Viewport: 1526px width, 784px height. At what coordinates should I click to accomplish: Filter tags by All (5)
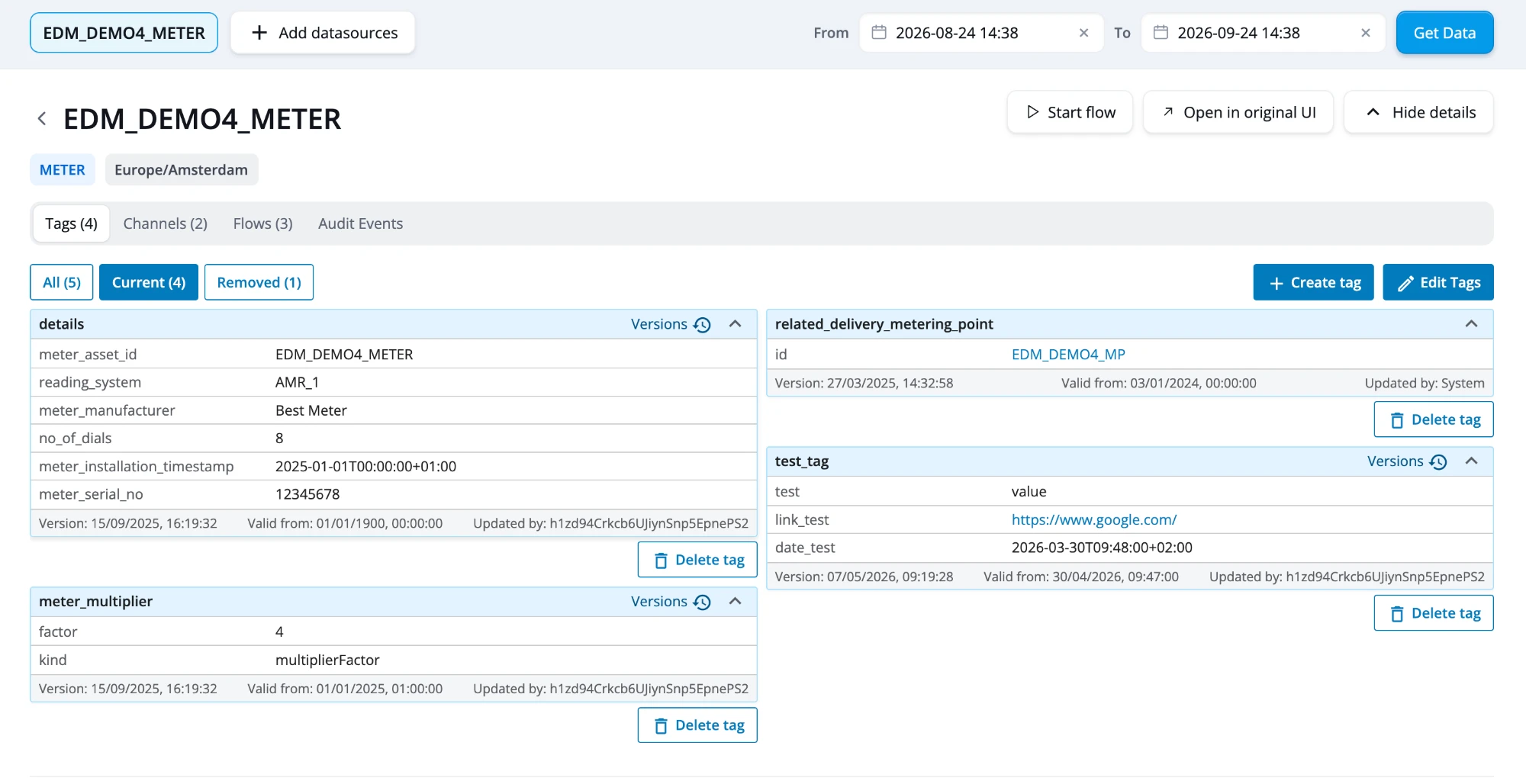62,282
